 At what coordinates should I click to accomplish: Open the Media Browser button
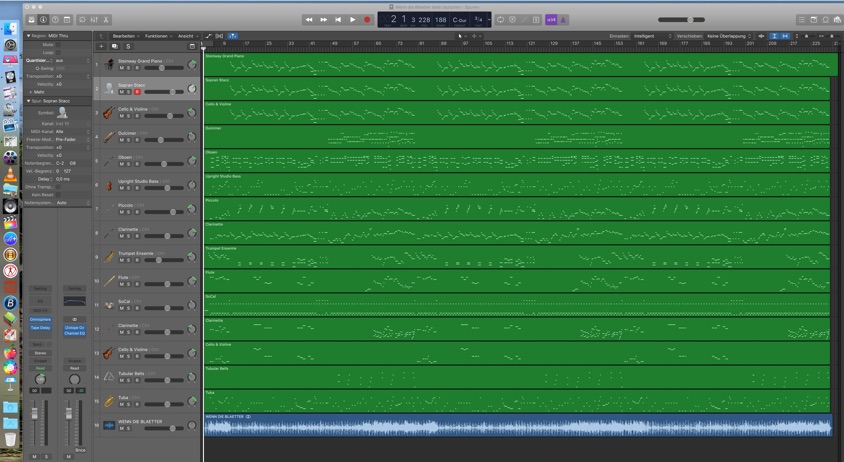pyautogui.click(x=838, y=19)
